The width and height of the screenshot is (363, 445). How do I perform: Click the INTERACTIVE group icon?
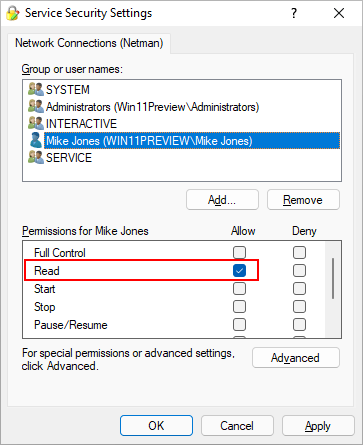pyautogui.click(x=36, y=123)
